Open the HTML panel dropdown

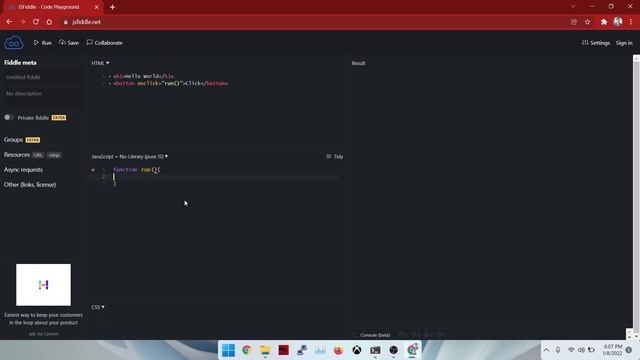pyautogui.click(x=100, y=63)
